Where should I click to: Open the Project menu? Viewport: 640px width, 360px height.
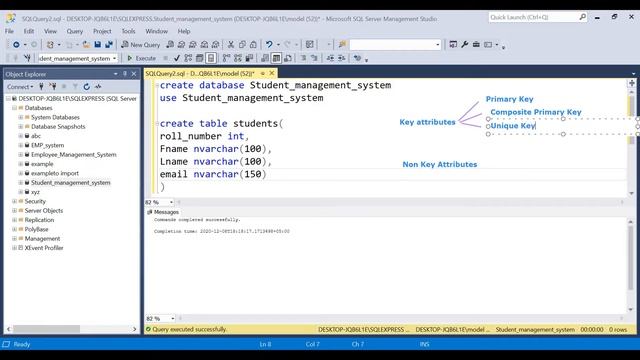102,31
